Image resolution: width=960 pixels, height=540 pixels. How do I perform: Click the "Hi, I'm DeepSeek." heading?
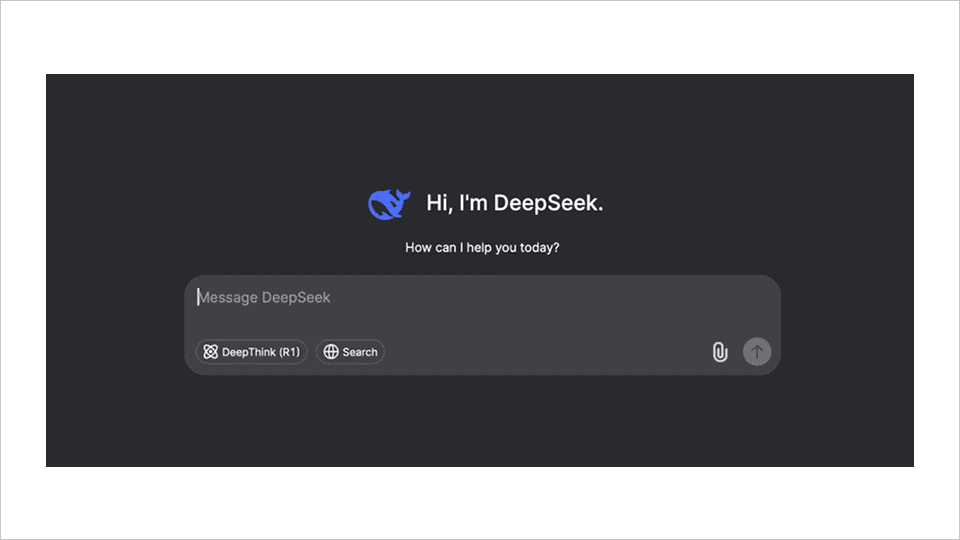[x=514, y=203]
